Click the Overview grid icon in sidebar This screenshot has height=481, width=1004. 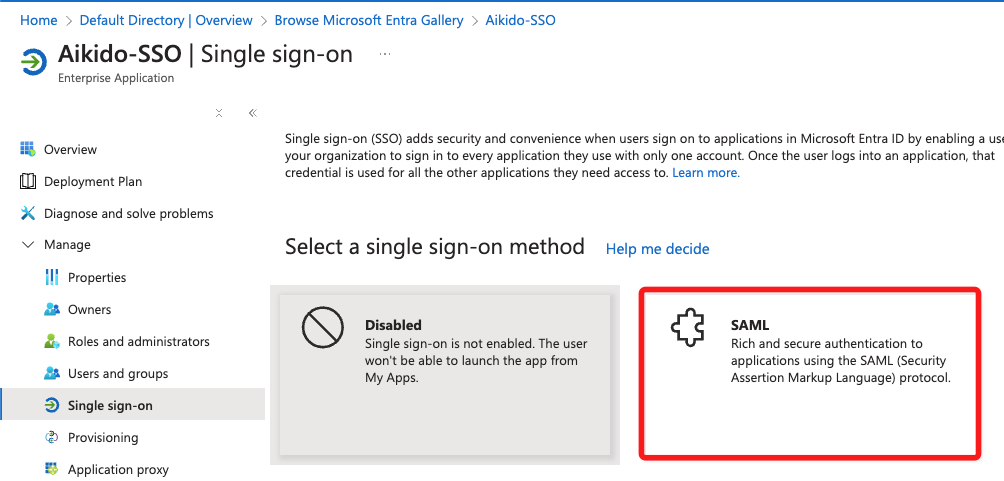coord(28,149)
